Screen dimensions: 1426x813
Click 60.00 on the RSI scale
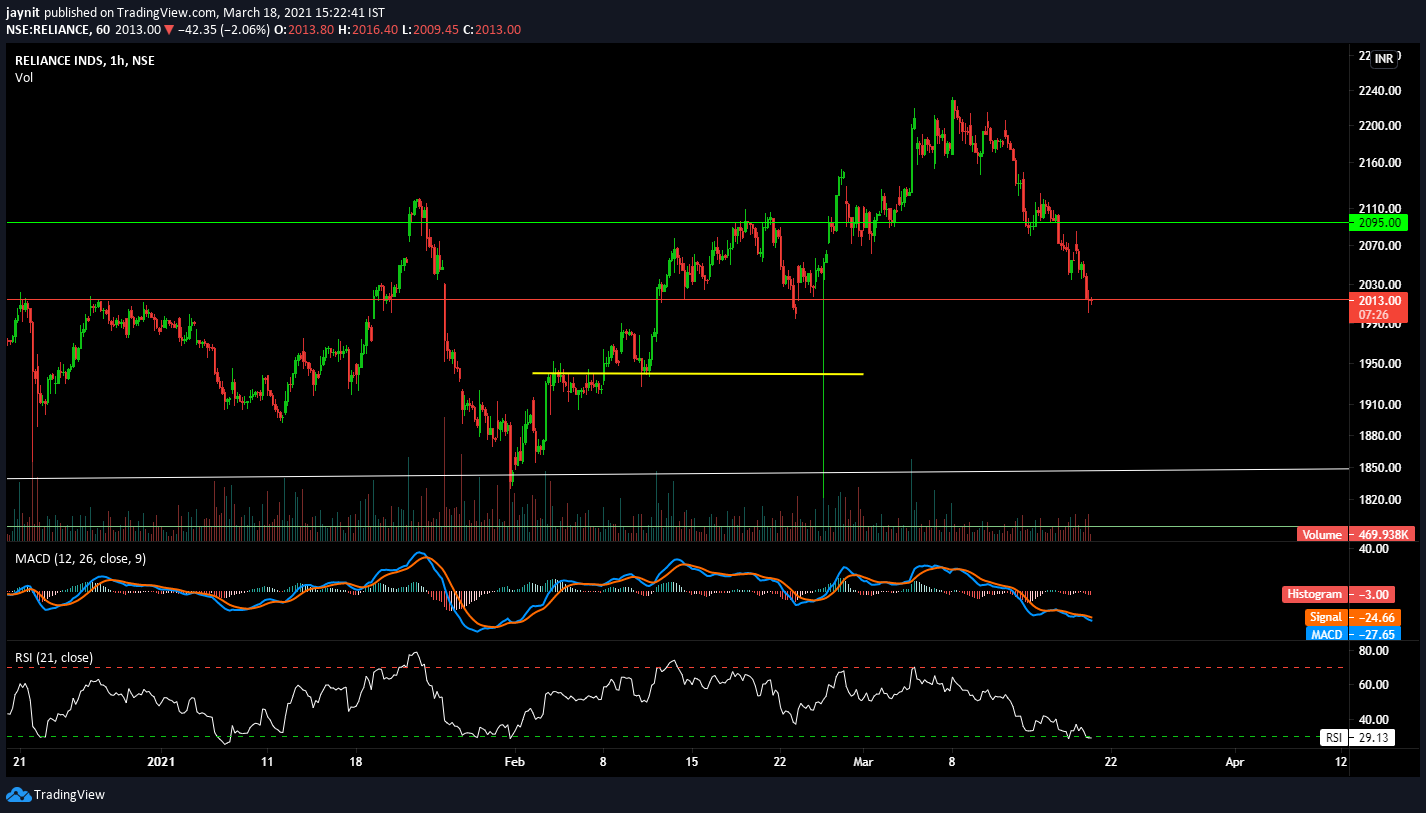pos(1372,685)
